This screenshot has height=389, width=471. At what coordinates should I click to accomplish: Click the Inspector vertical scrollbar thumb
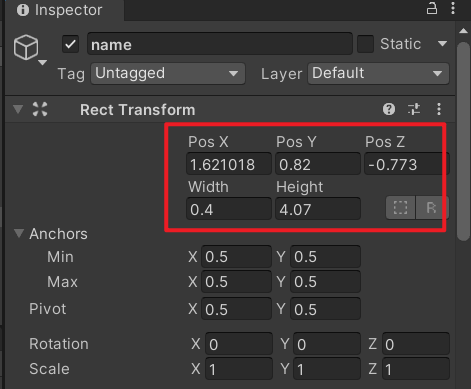[463, 140]
